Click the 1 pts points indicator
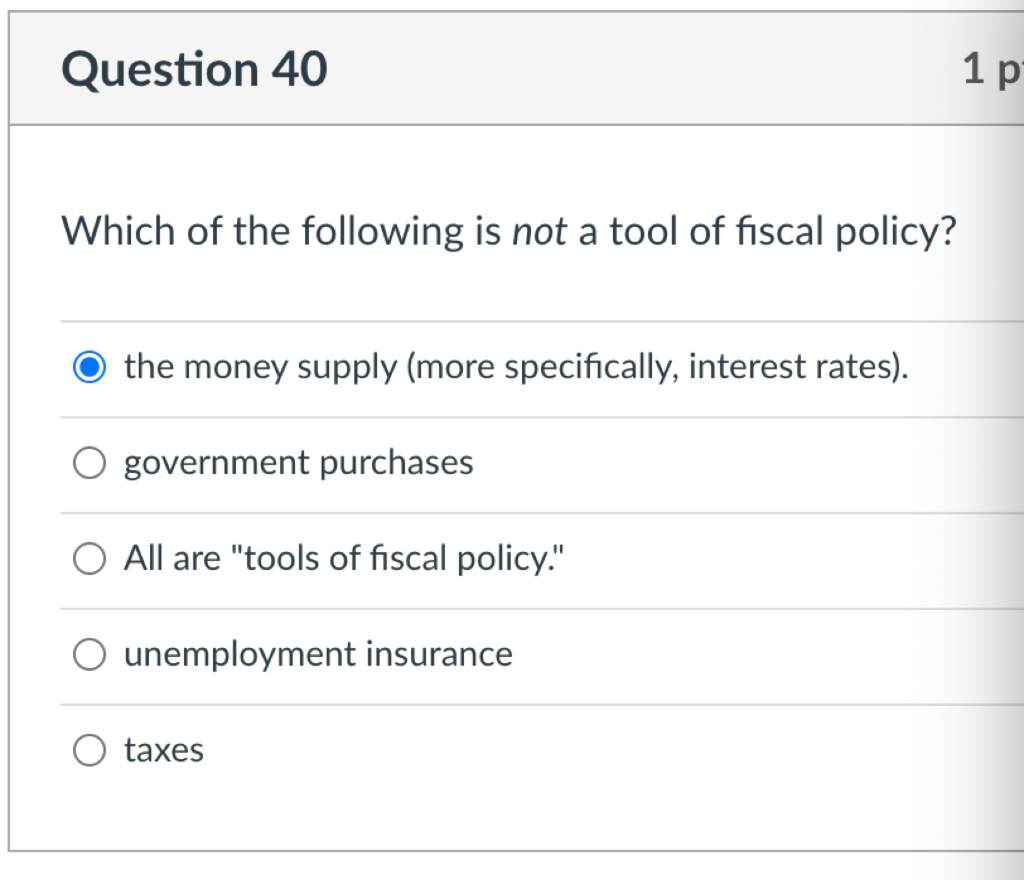 click(990, 70)
